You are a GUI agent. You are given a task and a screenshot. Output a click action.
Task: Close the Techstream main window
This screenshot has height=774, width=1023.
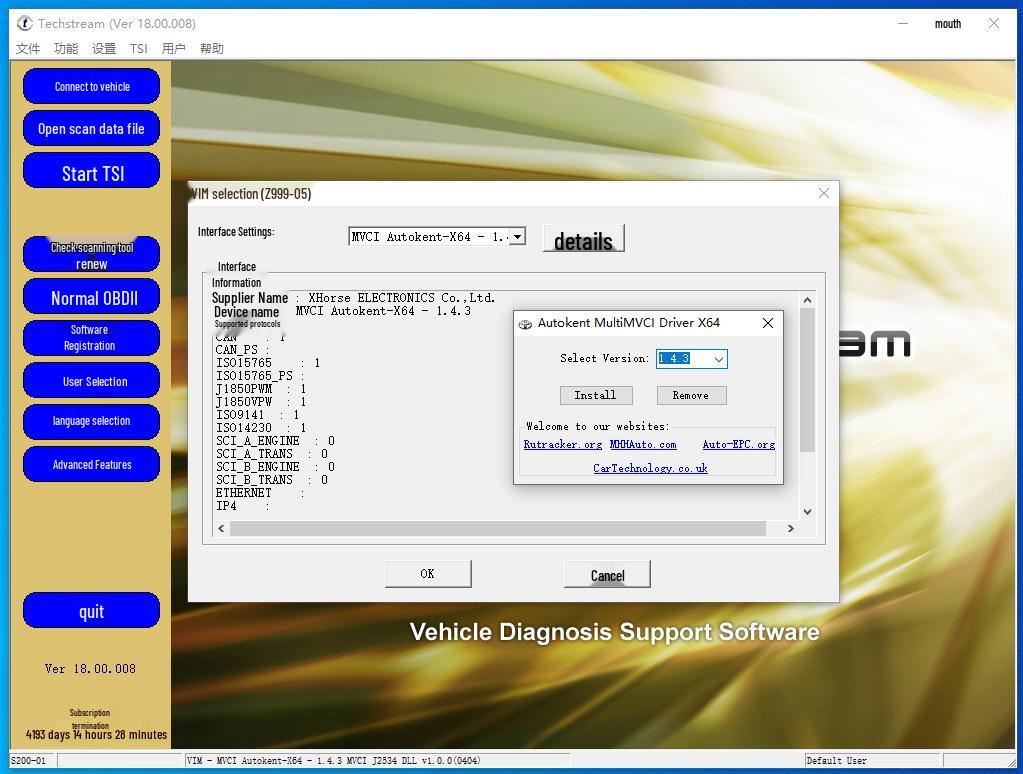[x=994, y=23]
